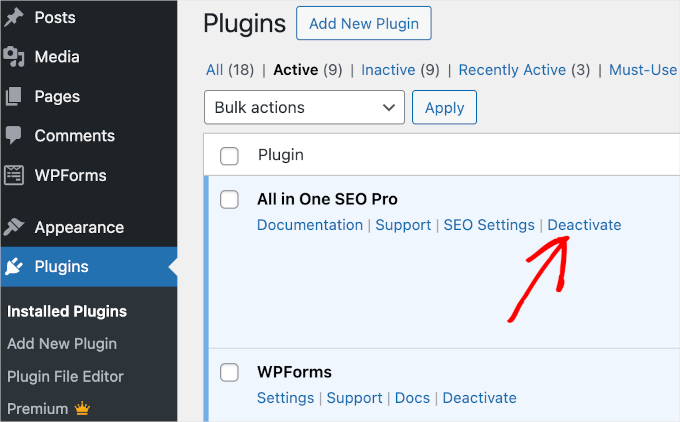Click the Pages icon in sidebar
This screenshot has width=680, height=422.
point(14,97)
